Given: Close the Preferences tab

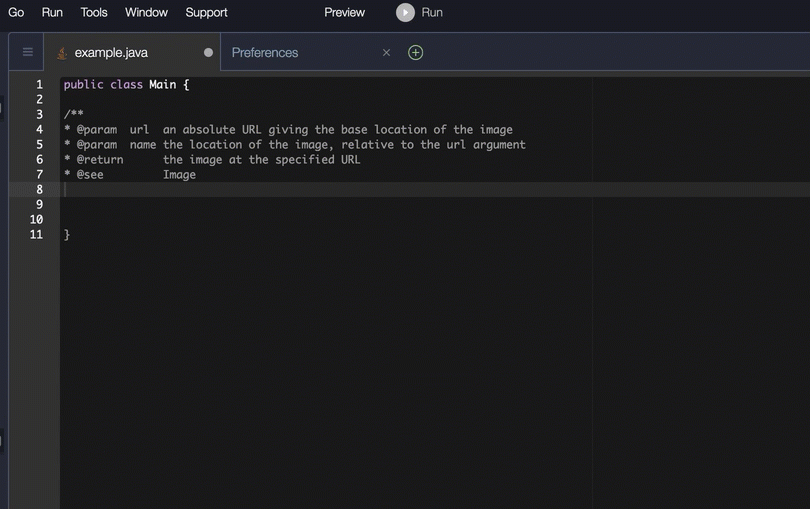Looking at the screenshot, I should [387, 53].
